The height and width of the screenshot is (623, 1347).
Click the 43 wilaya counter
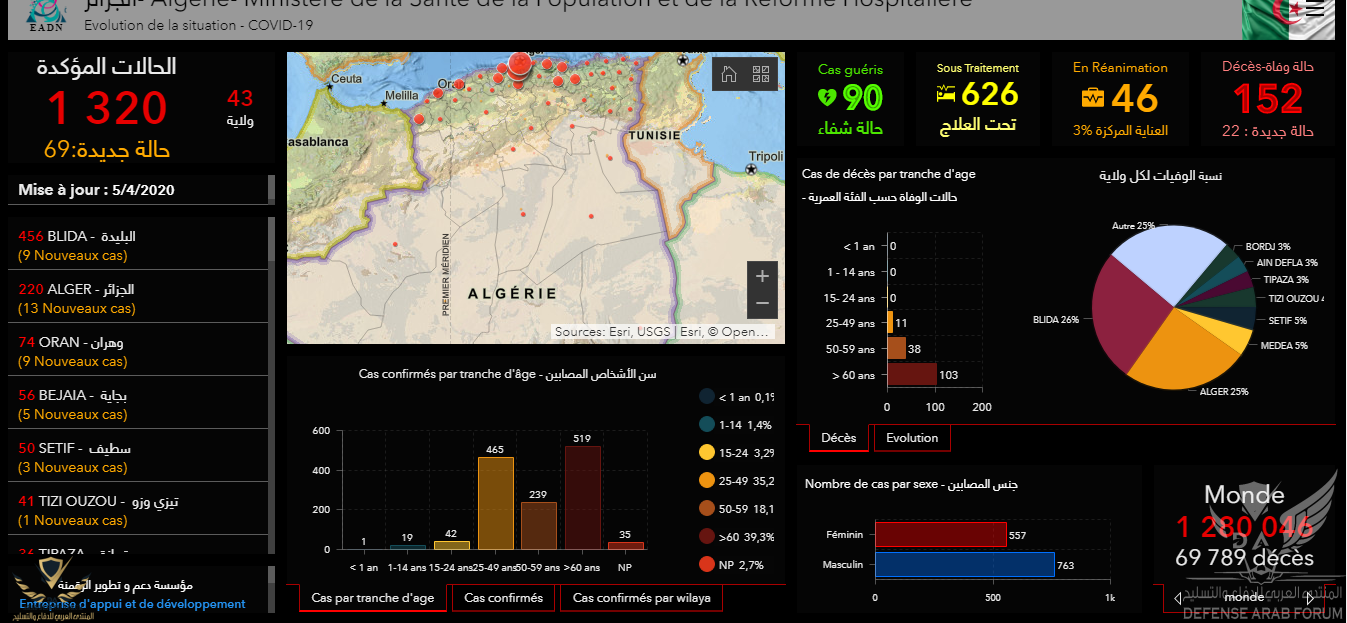[240, 98]
